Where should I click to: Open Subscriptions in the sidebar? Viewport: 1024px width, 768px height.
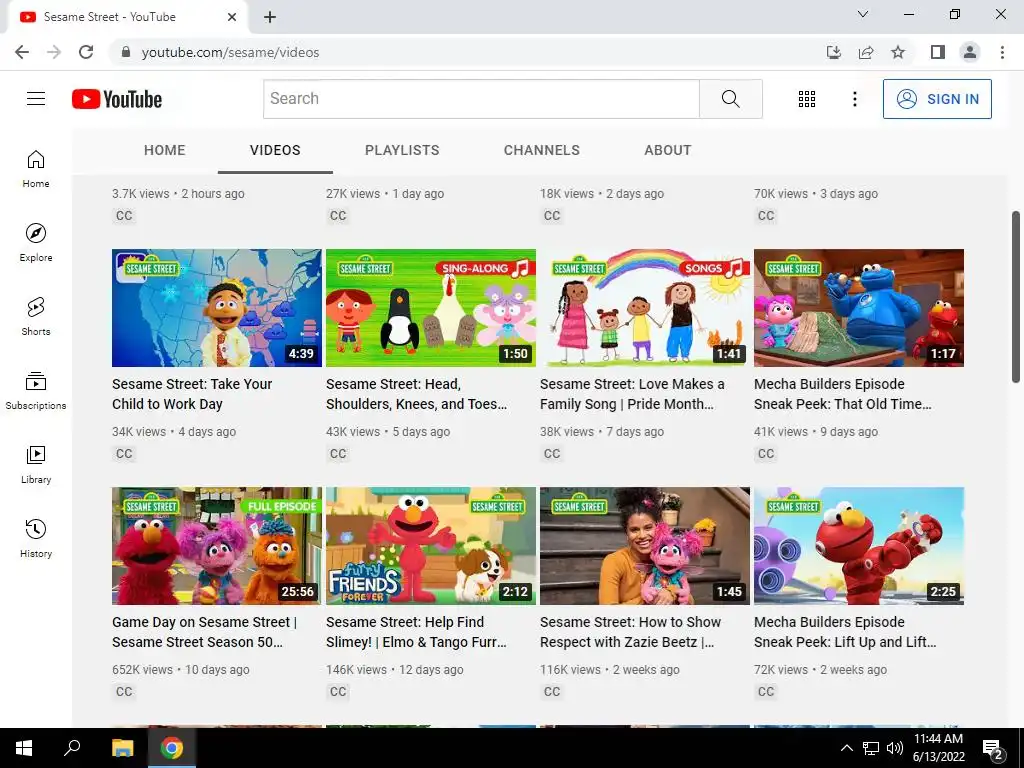36,391
